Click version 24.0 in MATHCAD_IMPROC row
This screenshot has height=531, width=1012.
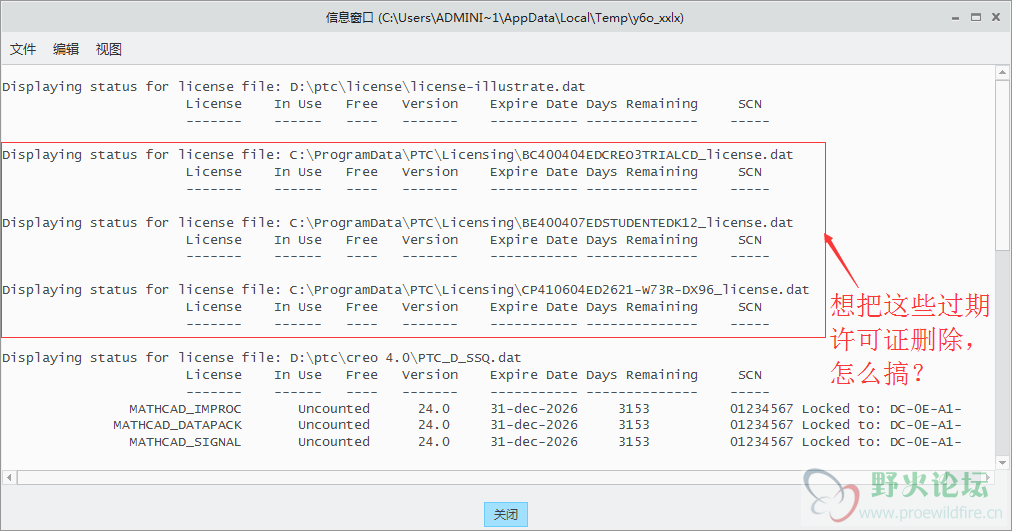click(434, 409)
